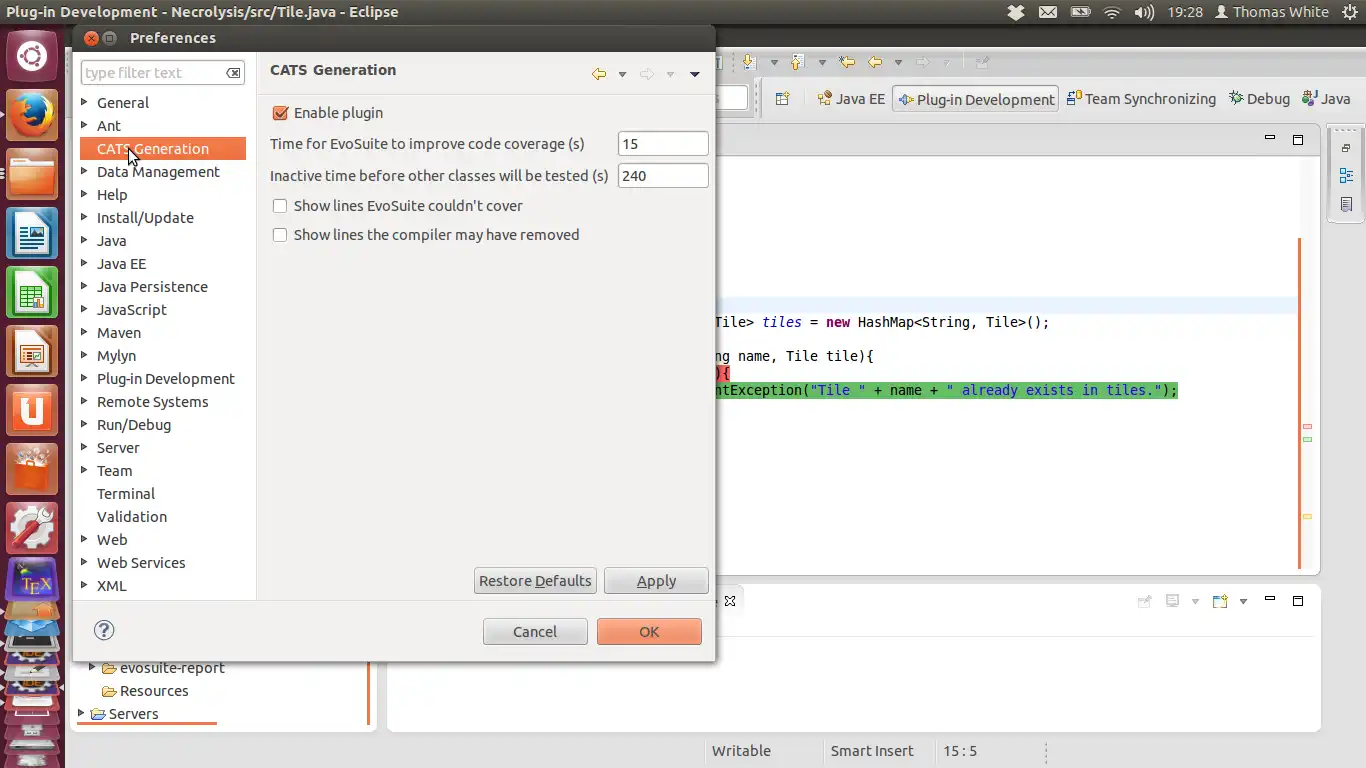Open Ubuntu Software Center from the launcher
This screenshot has height=768, width=1366.
[x=32, y=468]
